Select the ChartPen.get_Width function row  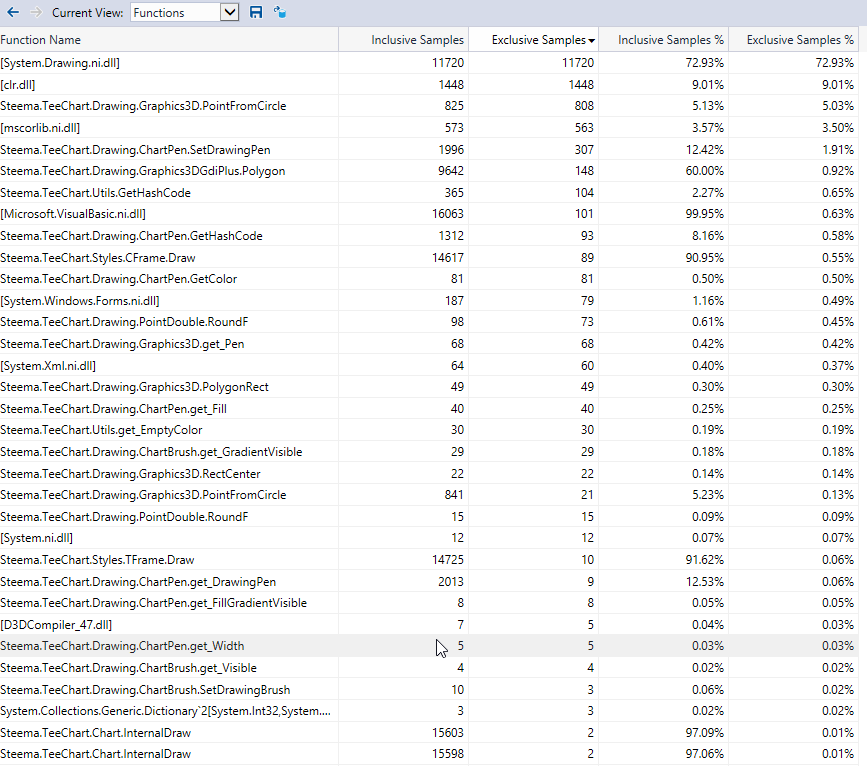pos(429,646)
